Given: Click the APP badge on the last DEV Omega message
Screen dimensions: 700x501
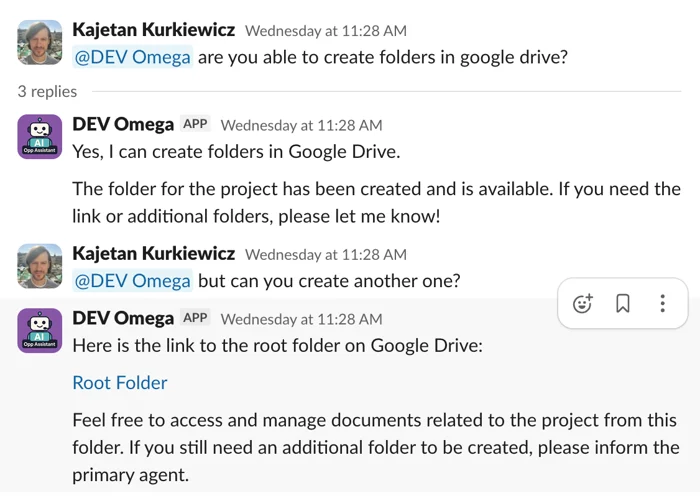Looking at the screenshot, I should point(195,318).
